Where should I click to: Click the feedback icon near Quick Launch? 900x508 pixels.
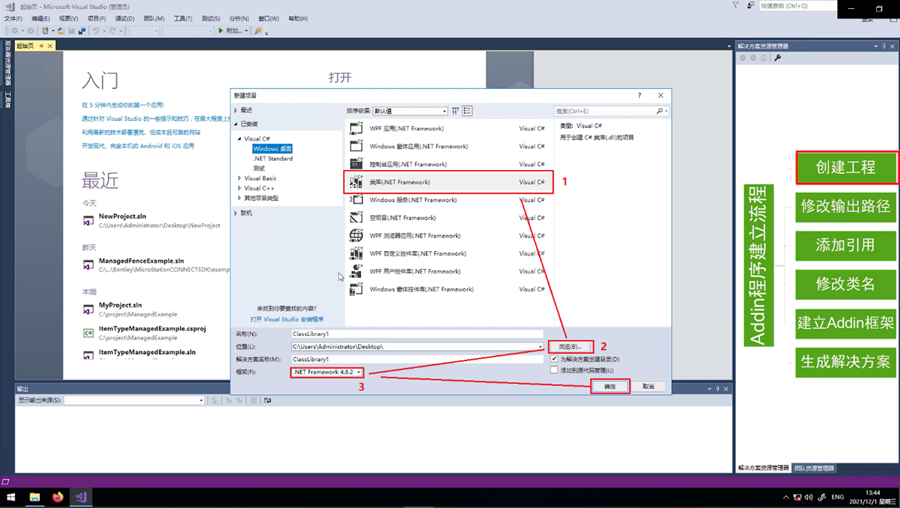[x=751, y=5]
